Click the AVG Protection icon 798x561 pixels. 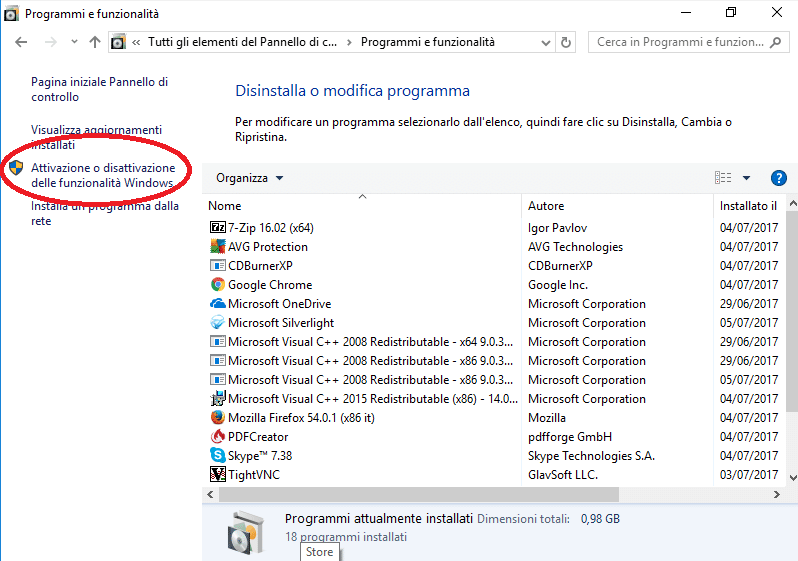(x=218, y=246)
